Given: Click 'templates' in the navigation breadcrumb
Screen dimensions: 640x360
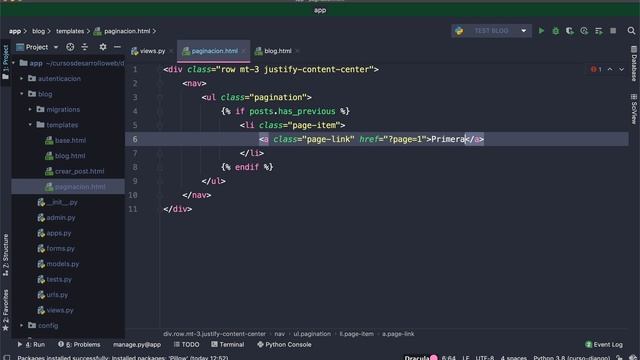Looking at the screenshot, I should click(70, 31).
